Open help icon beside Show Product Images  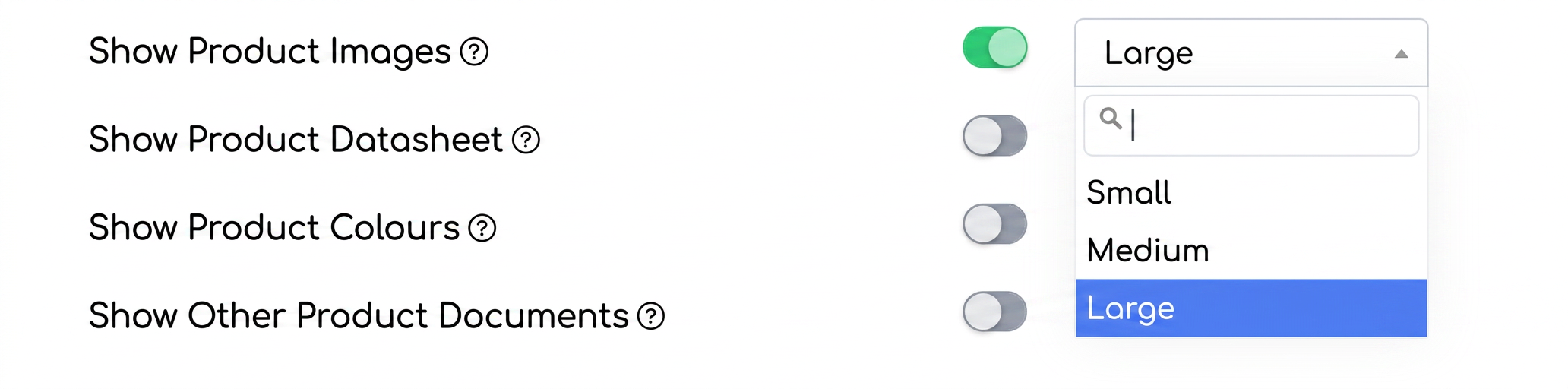pyautogui.click(x=474, y=52)
